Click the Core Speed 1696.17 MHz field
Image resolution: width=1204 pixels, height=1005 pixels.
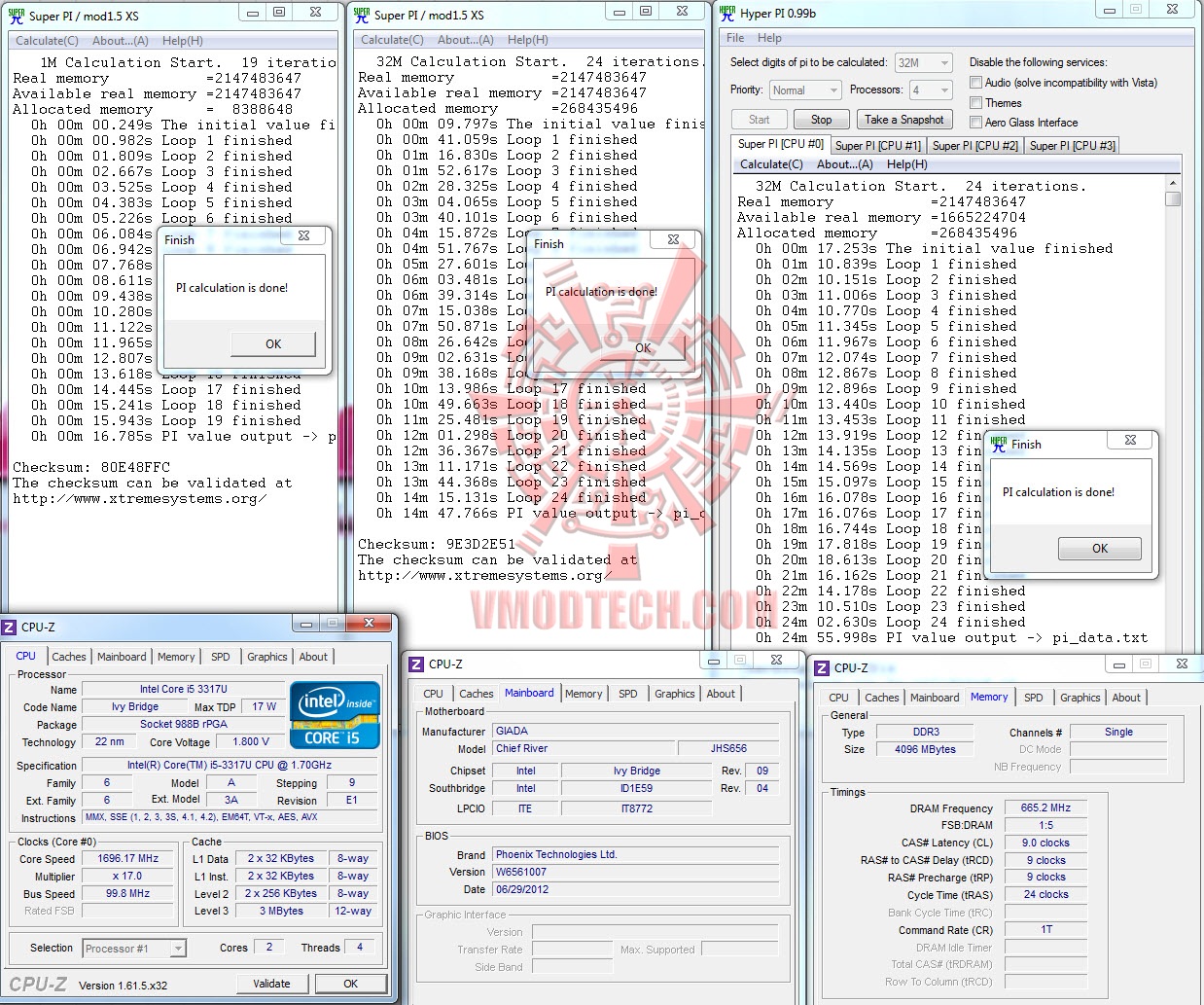(x=128, y=859)
